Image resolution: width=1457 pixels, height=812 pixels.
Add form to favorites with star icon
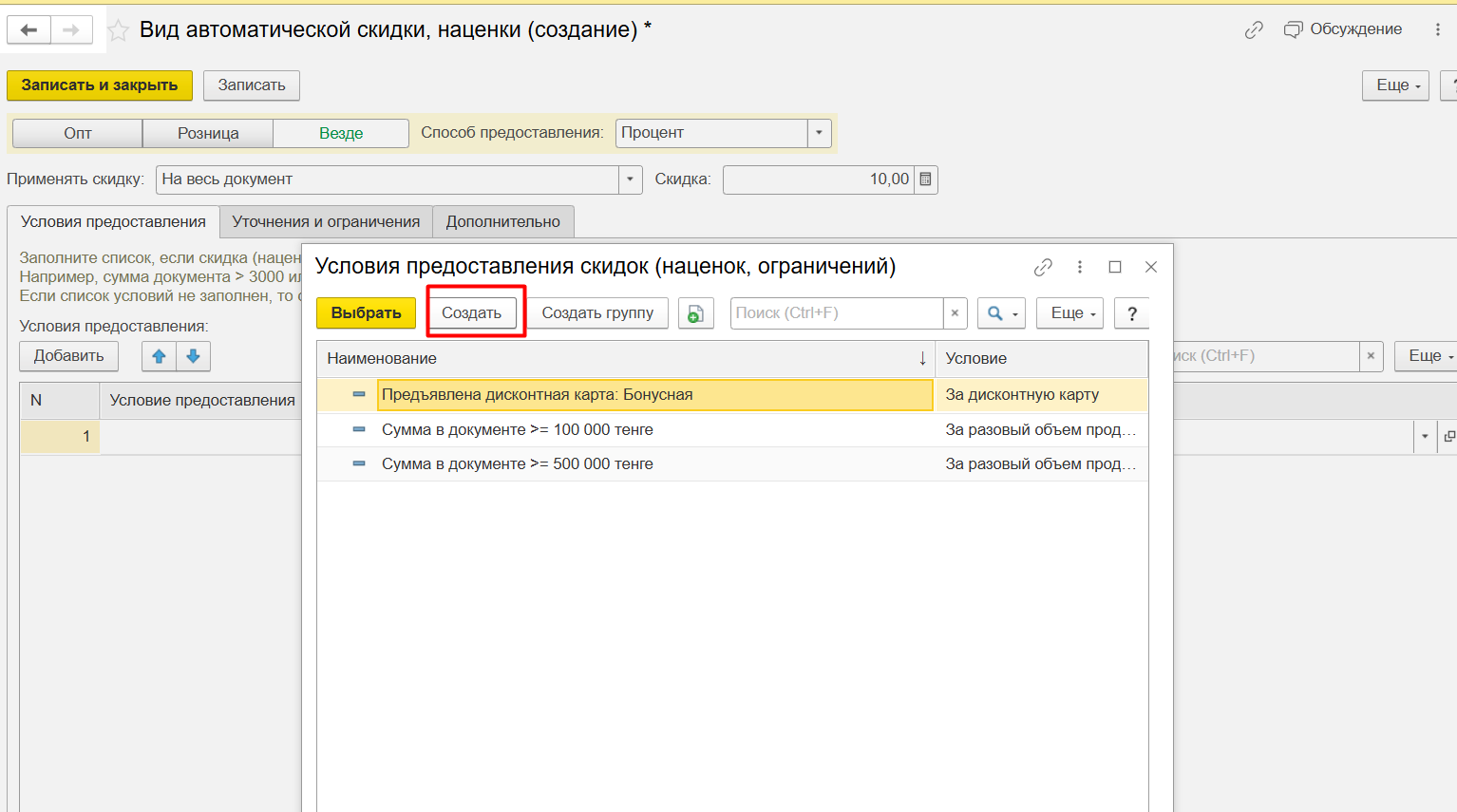[118, 30]
